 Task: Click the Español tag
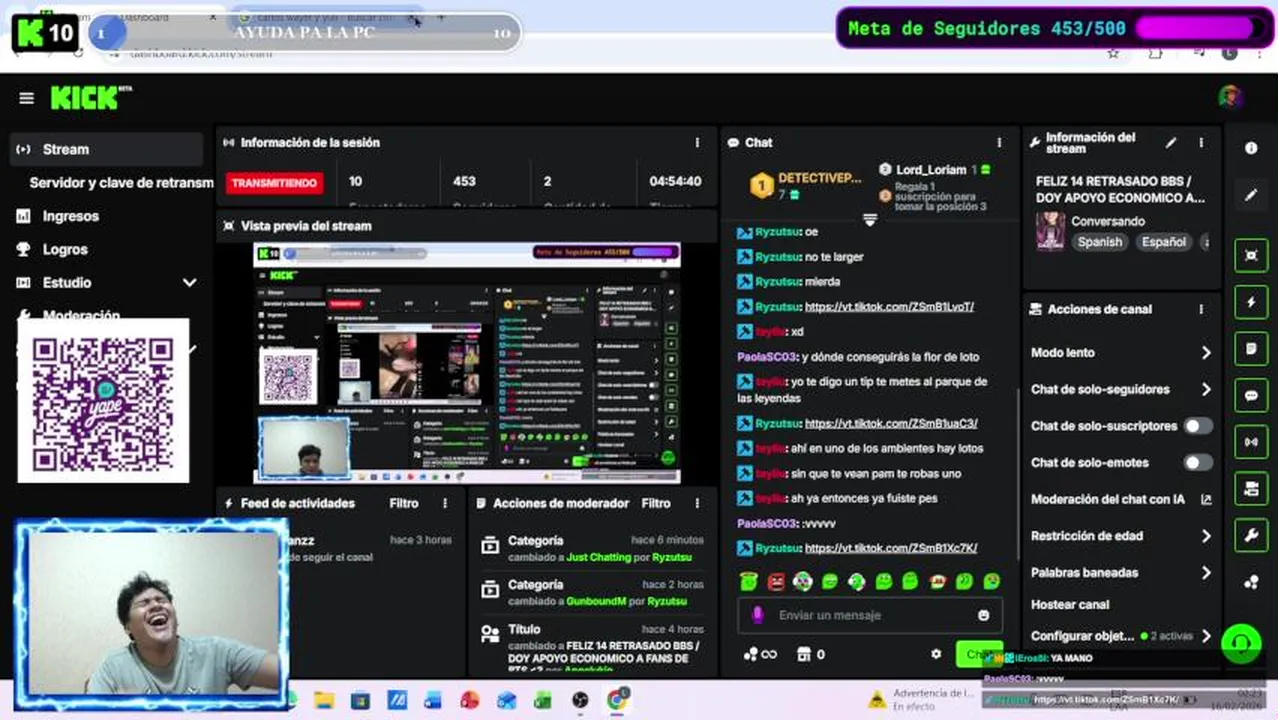point(1163,242)
